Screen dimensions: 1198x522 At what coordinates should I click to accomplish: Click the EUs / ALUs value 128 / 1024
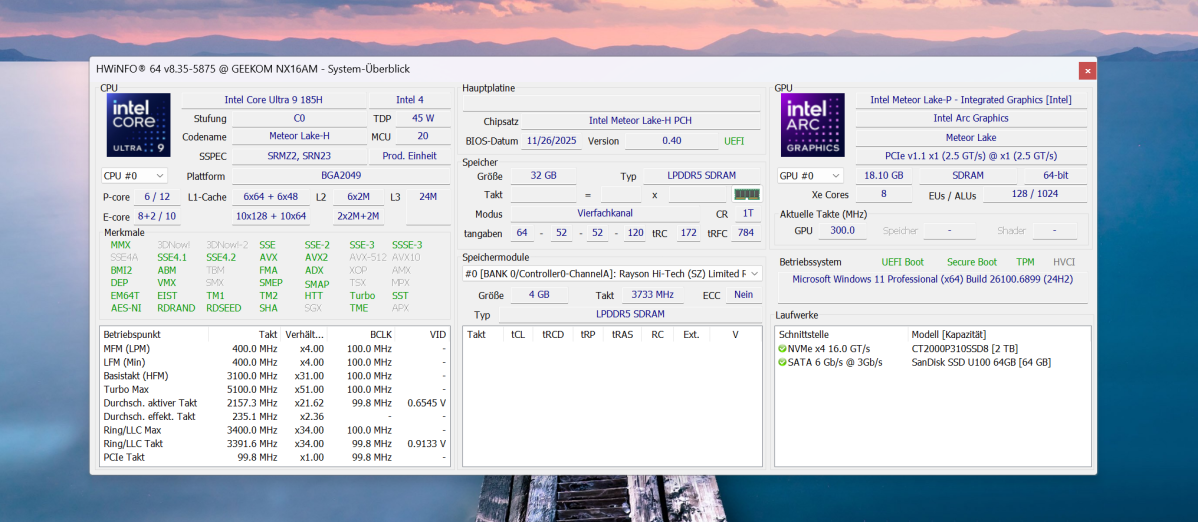click(x=1035, y=195)
